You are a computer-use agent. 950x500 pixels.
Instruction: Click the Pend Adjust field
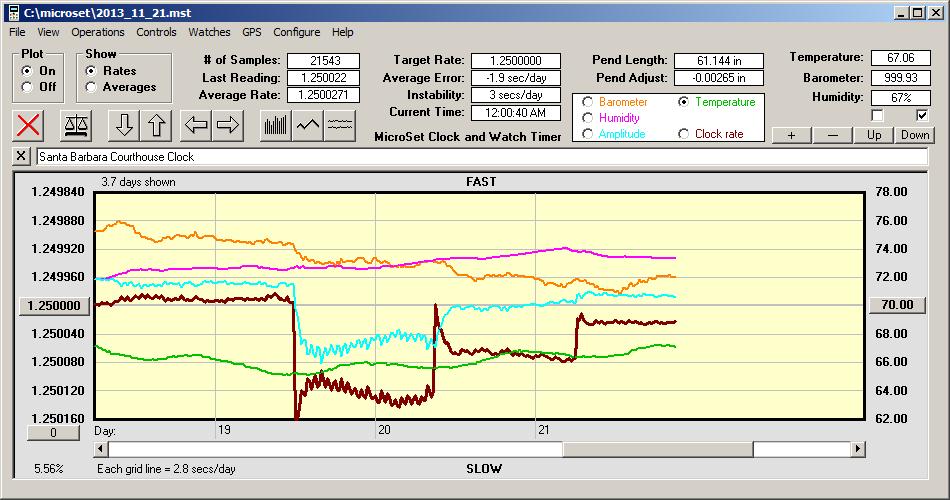click(719, 78)
